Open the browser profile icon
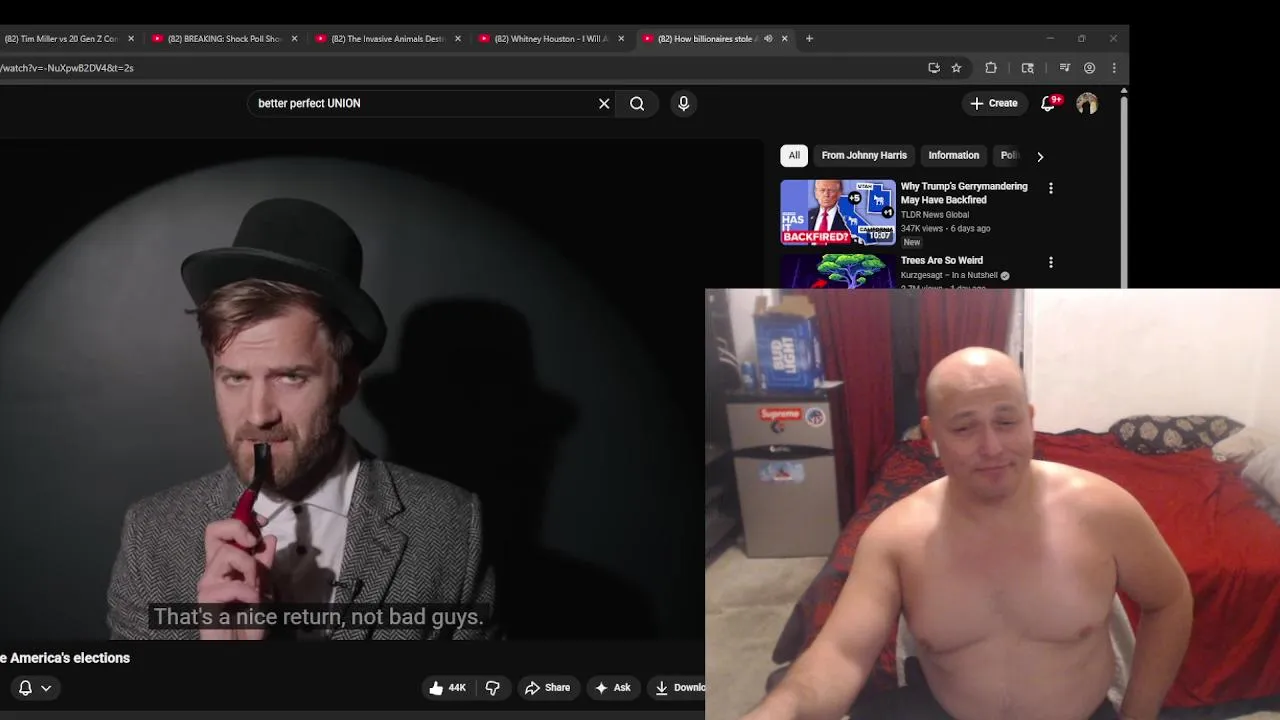Viewport: 1280px width, 720px height. coord(1089,68)
